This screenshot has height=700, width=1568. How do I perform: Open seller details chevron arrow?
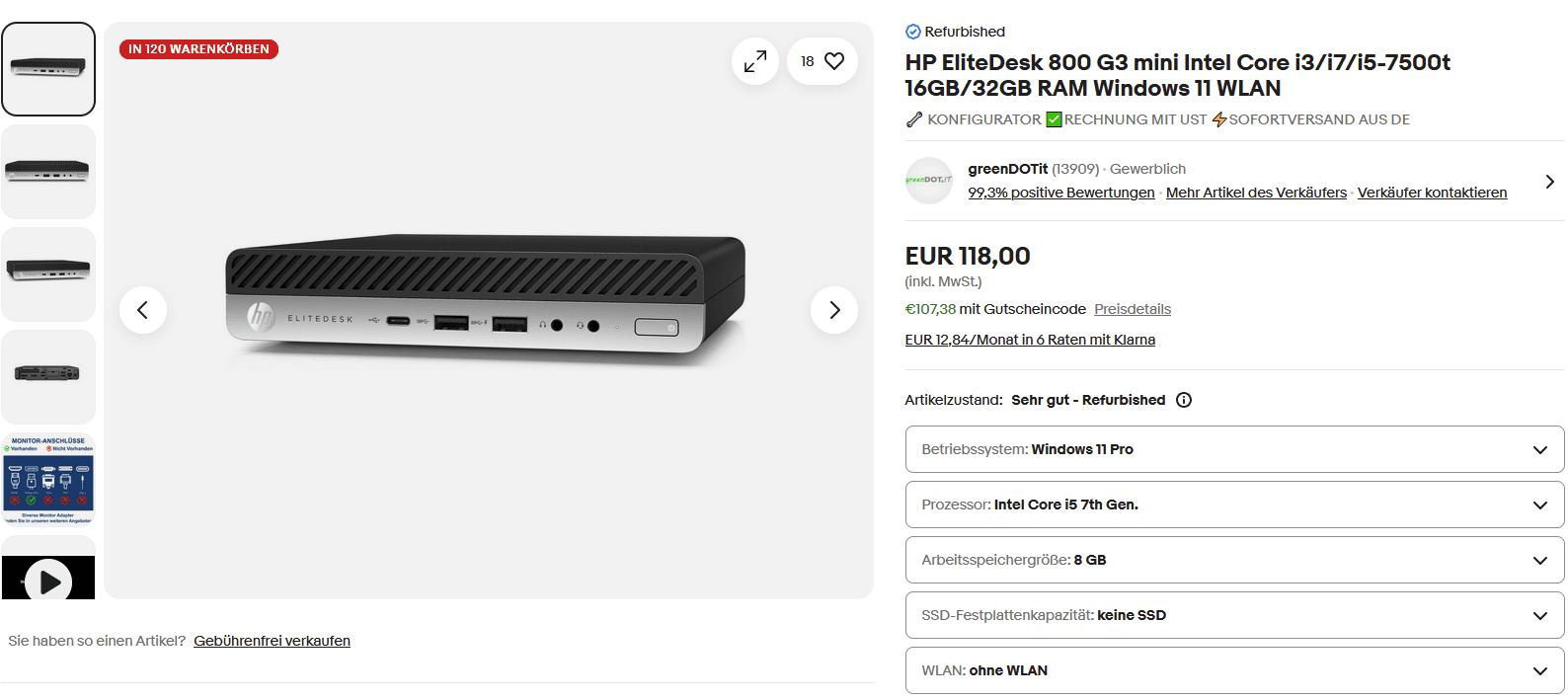tap(1549, 182)
